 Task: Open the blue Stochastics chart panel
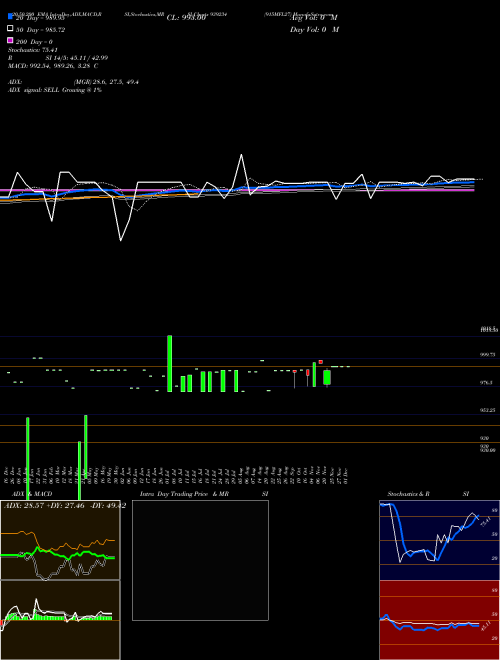(x=439, y=540)
